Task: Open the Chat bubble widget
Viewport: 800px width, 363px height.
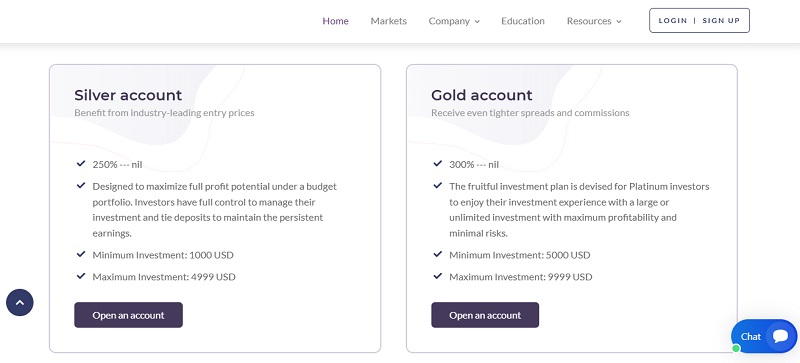Action: [764, 336]
